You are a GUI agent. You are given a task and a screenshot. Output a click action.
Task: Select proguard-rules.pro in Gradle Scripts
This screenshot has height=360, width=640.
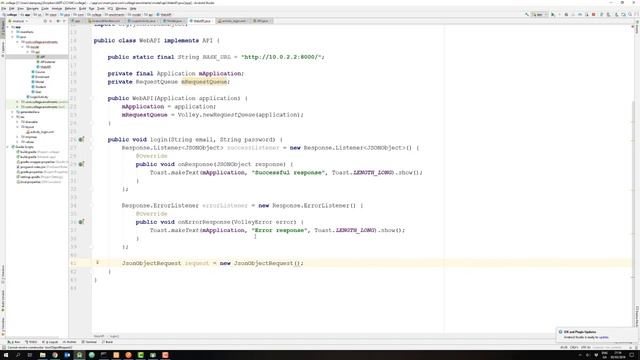(42, 167)
